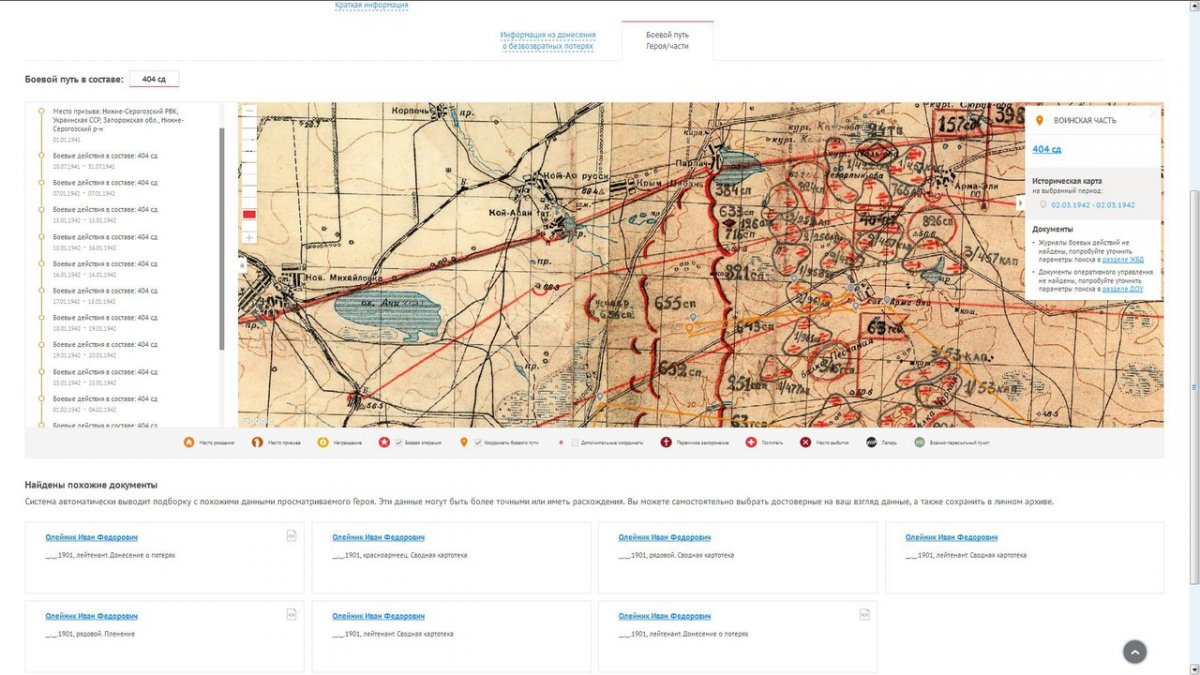Click document icon on рядовой Пленение card

(x=291, y=614)
